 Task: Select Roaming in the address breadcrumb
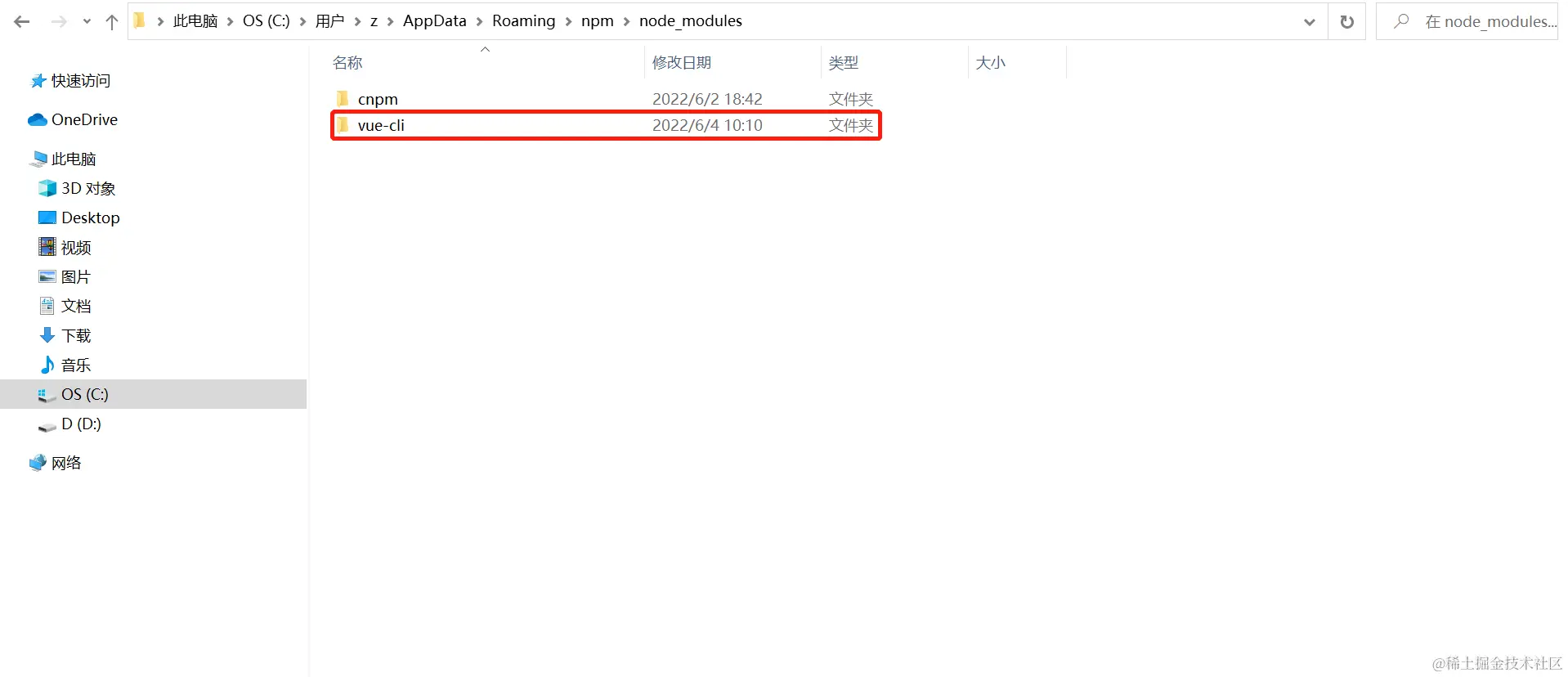point(524,20)
